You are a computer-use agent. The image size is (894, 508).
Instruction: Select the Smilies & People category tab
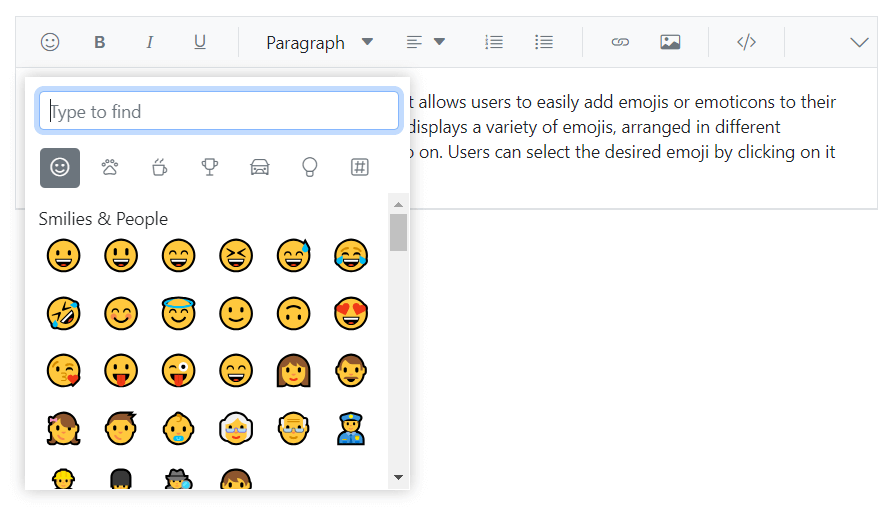click(x=60, y=167)
